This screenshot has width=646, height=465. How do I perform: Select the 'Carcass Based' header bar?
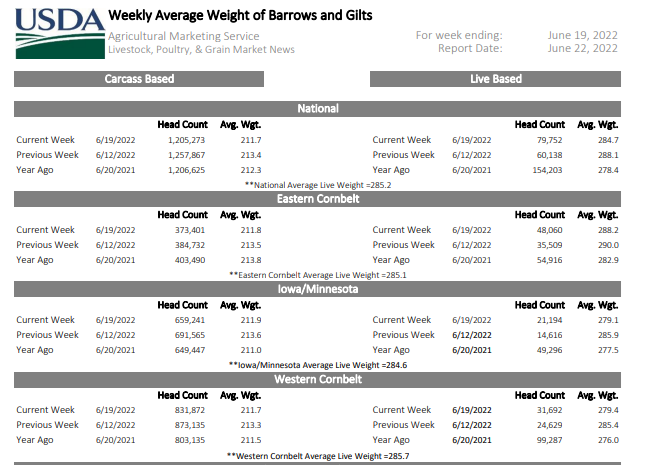[x=139, y=79]
